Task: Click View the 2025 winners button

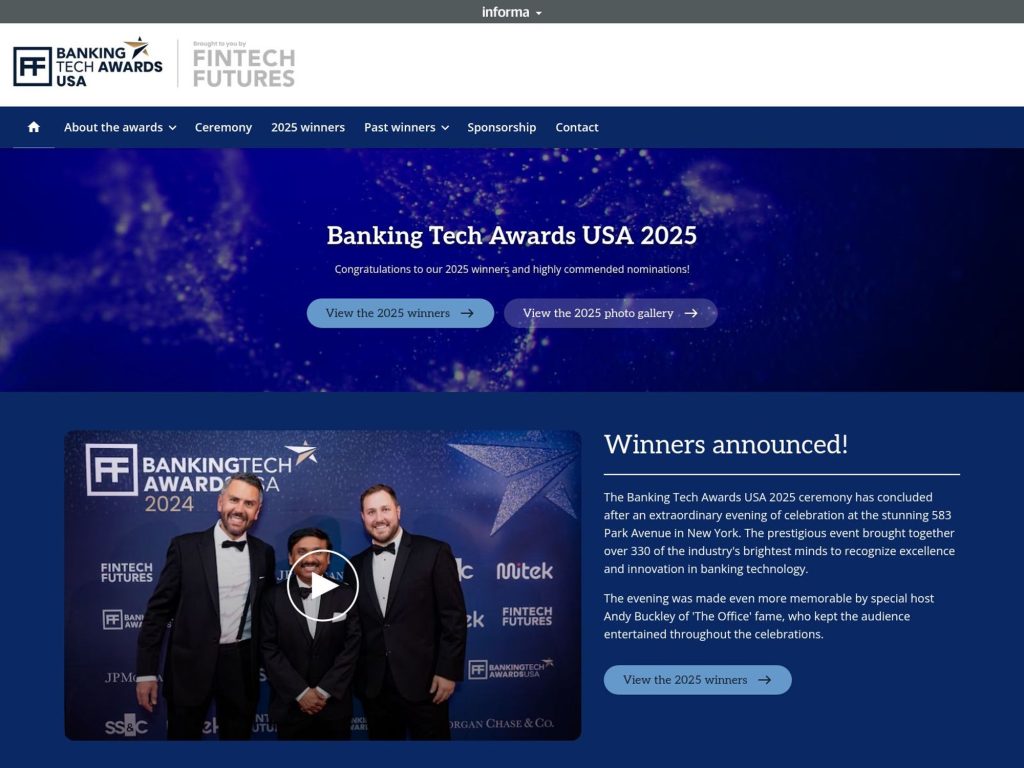Action: point(400,313)
